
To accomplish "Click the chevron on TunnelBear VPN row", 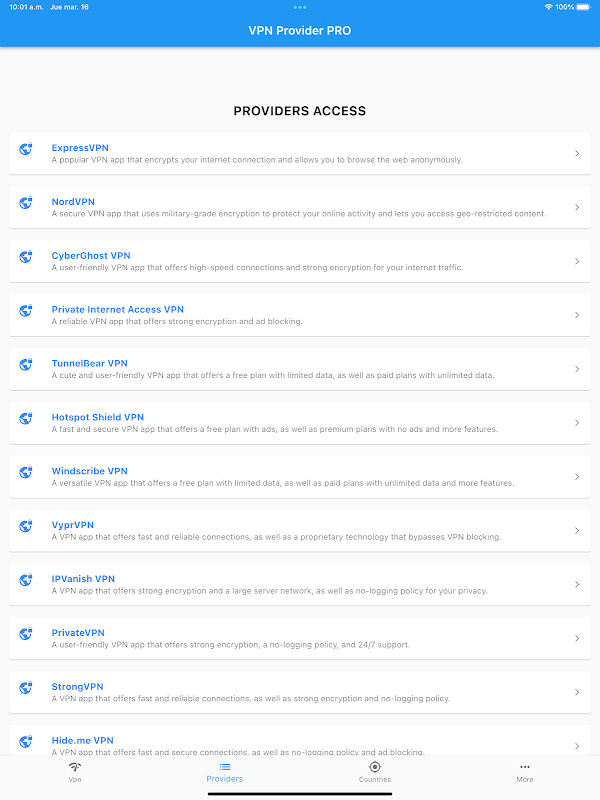I will (577, 369).
